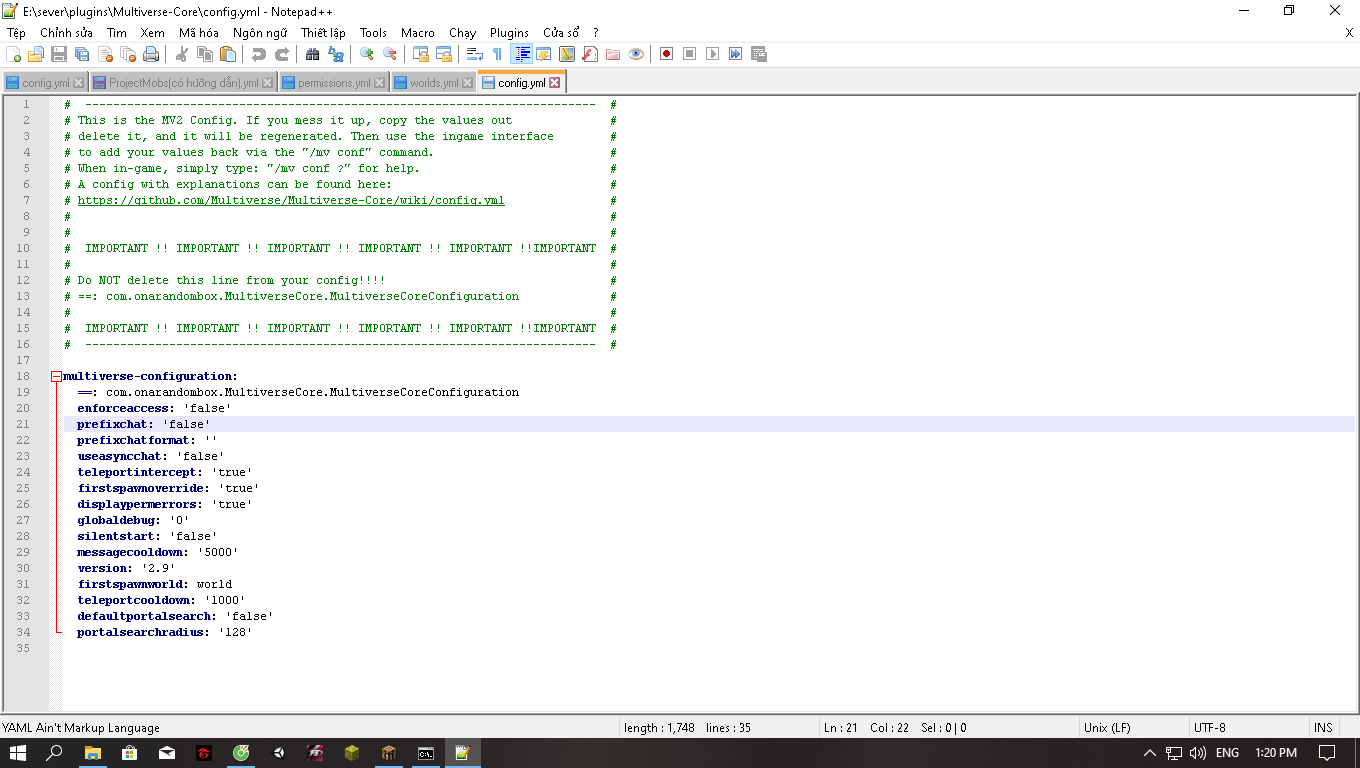1360x768 pixels.
Task: Switch to the permissions.yml tab
Action: (x=333, y=83)
